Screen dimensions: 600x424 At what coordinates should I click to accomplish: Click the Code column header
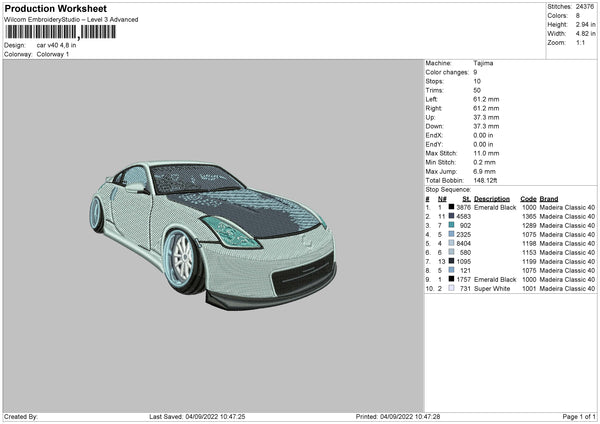click(529, 198)
